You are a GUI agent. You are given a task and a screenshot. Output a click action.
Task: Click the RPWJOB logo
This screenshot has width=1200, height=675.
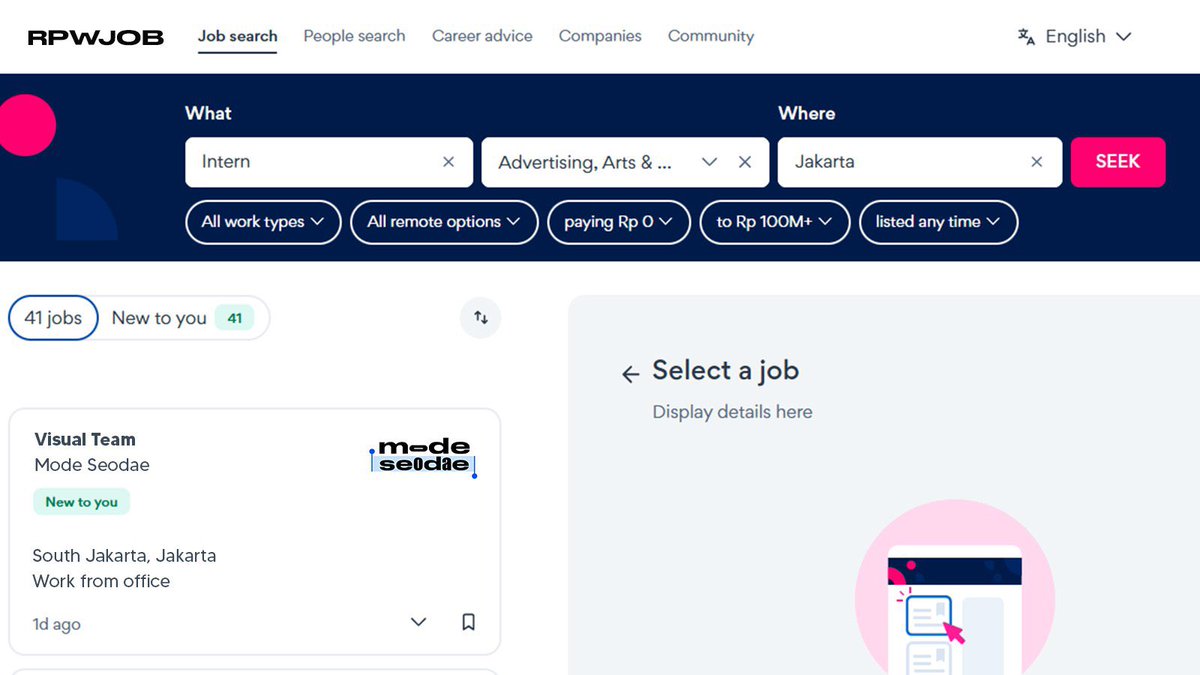(x=95, y=38)
